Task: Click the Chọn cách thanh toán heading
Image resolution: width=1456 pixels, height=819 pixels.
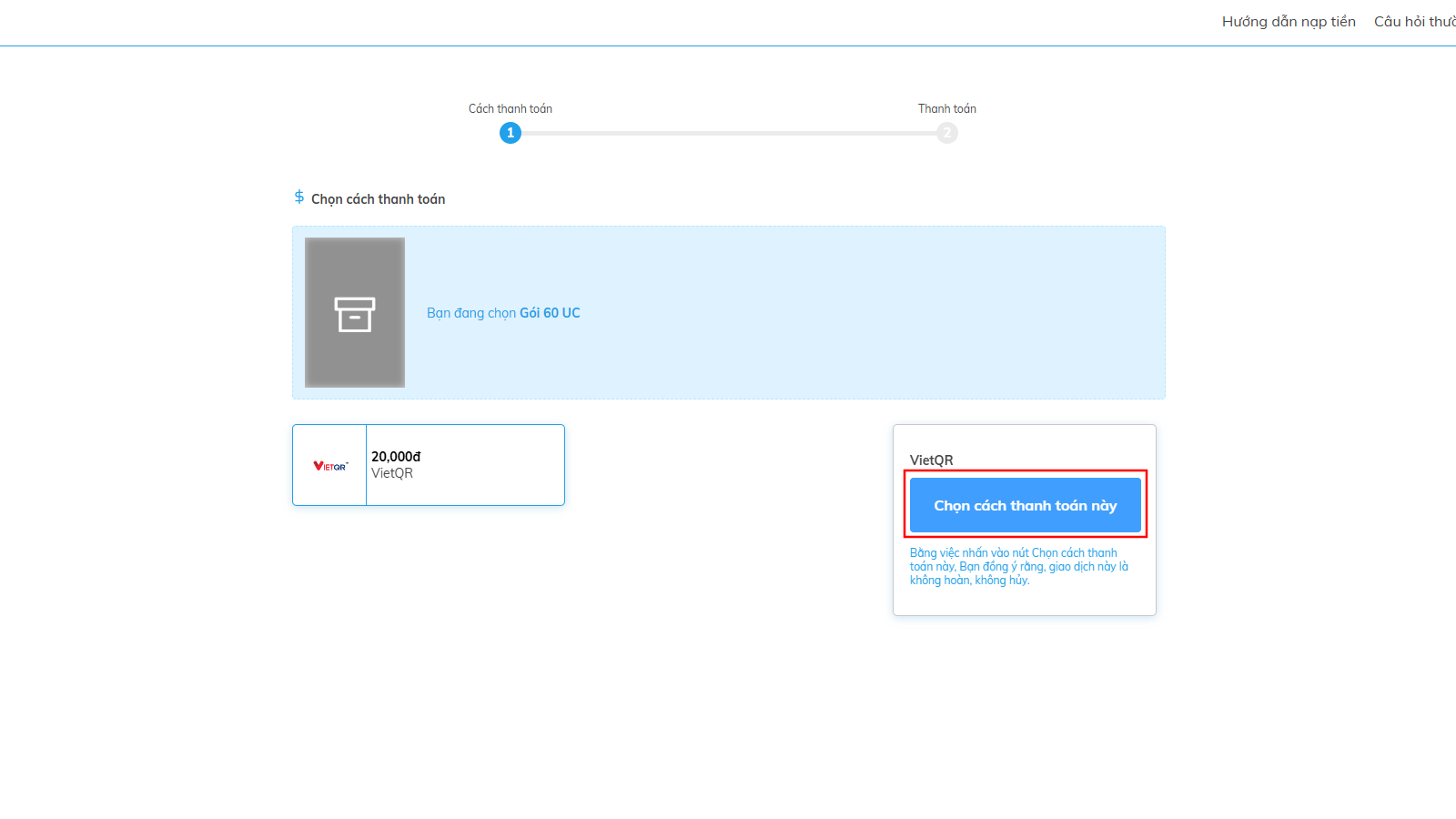Action: click(378, 199)
